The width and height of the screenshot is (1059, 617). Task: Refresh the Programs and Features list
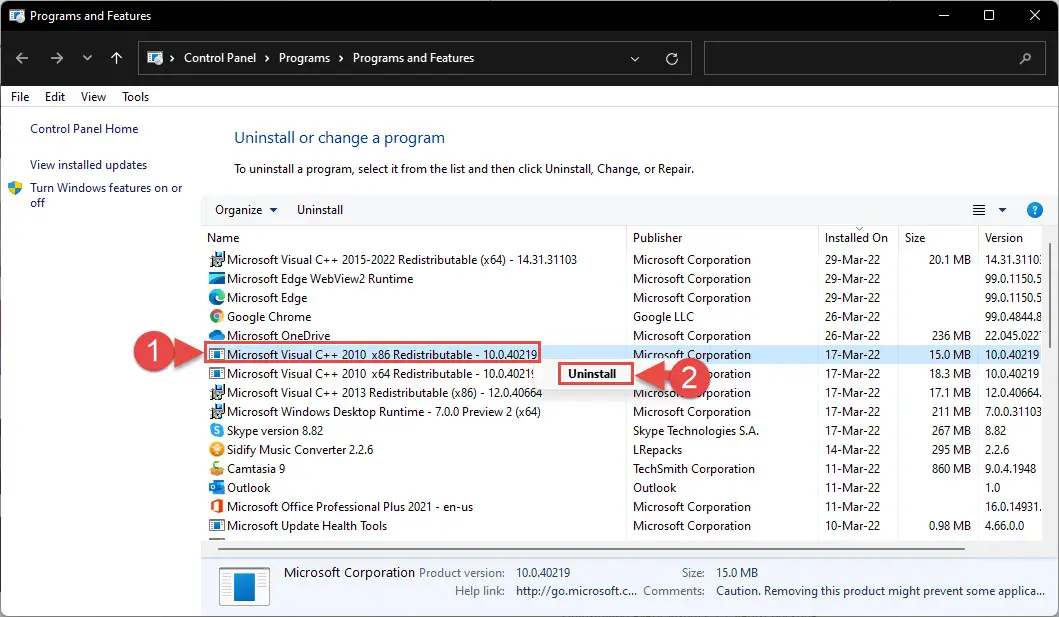point(671,59)
